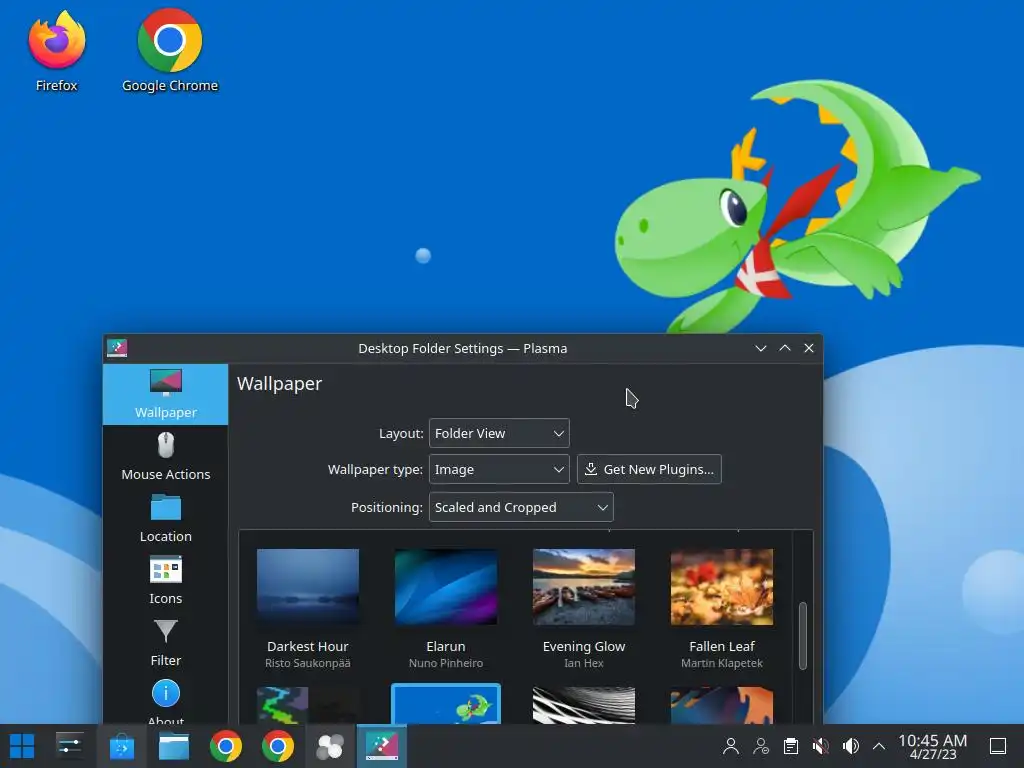This screenshot has width=1024, height=768.
Task: Click the show desktop button
Action: coord(998,746)
